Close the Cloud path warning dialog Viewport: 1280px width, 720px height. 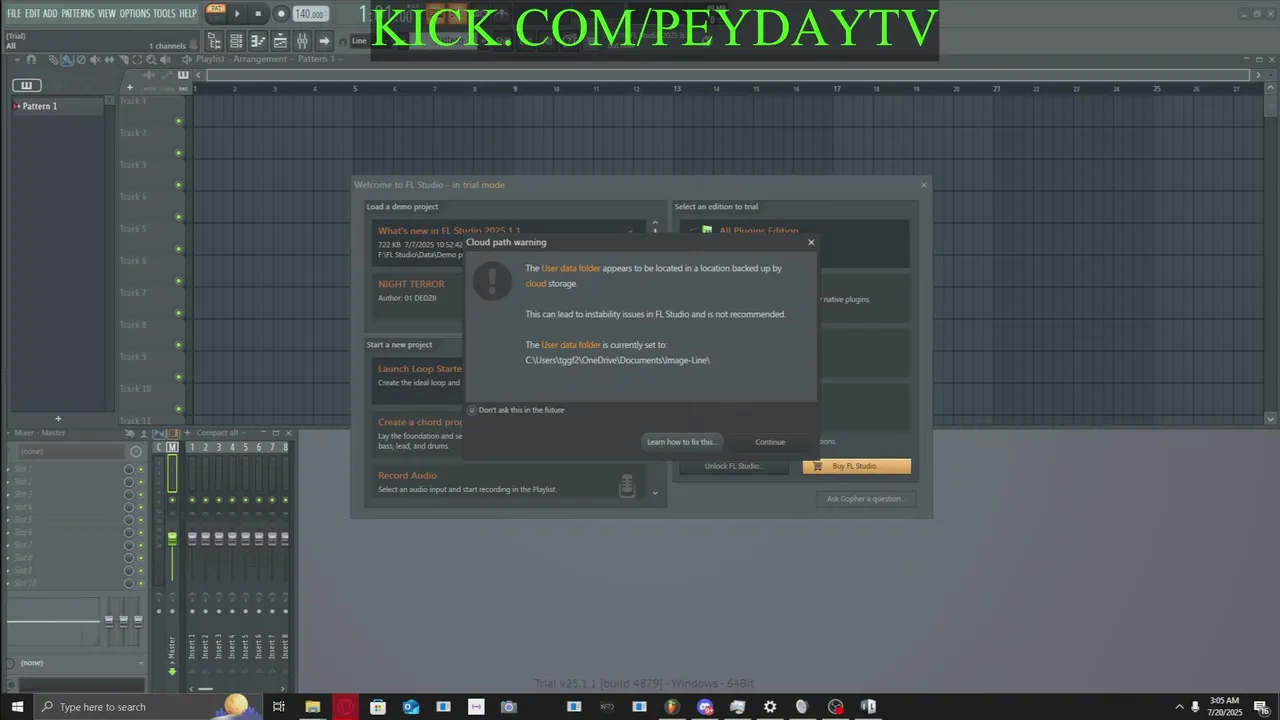pyautogui.click(x=810, y=242)
